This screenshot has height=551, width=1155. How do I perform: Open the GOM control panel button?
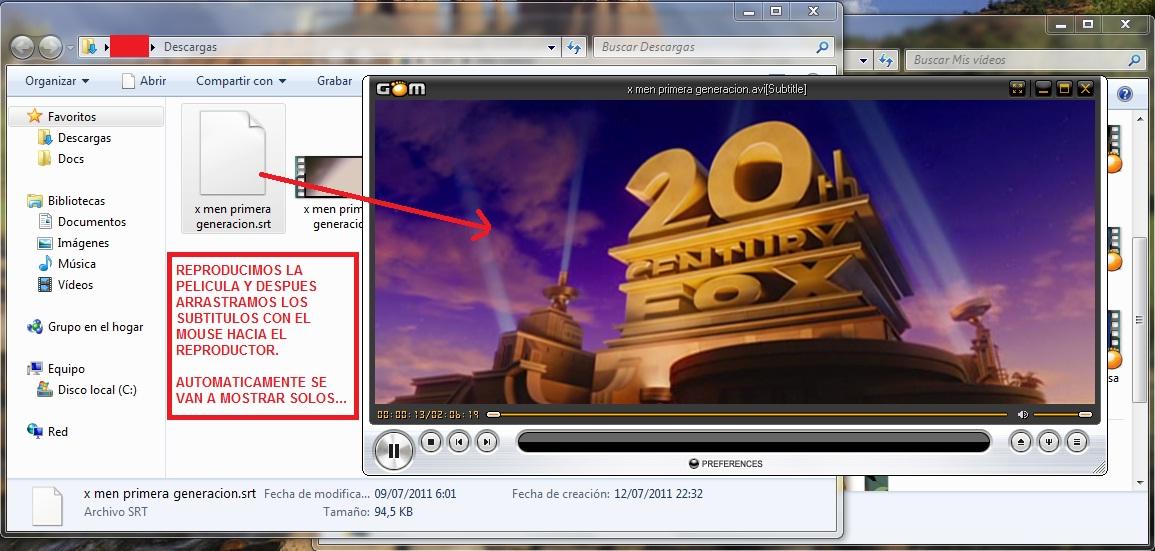coord(1049,442)
